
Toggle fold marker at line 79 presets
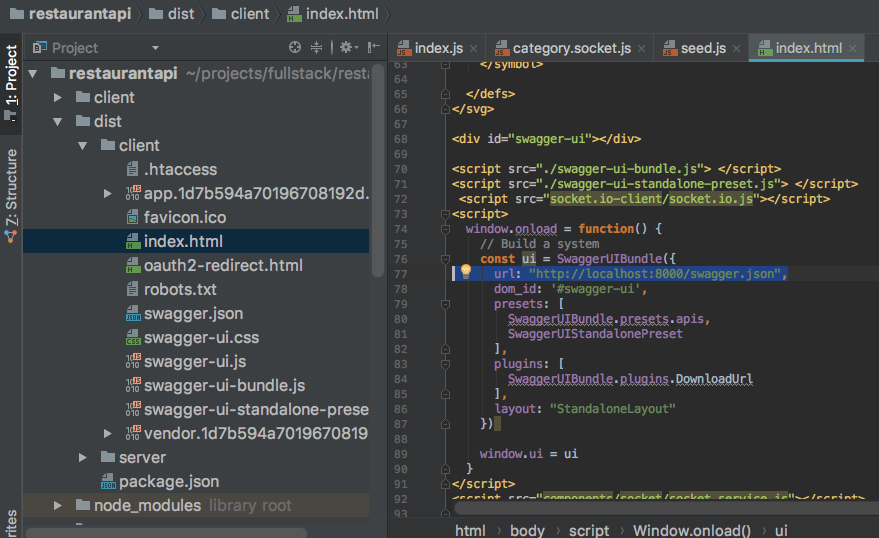coord(445,304)
